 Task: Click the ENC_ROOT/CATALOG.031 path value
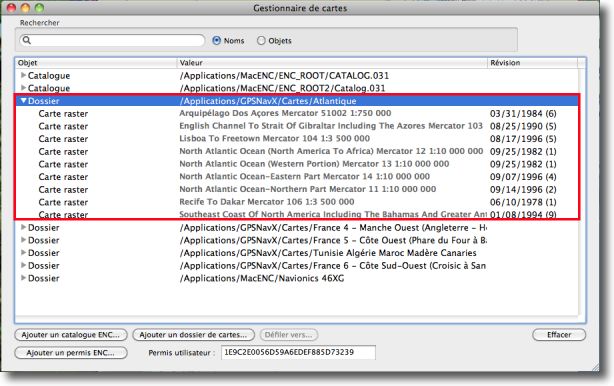pos(284,76)
